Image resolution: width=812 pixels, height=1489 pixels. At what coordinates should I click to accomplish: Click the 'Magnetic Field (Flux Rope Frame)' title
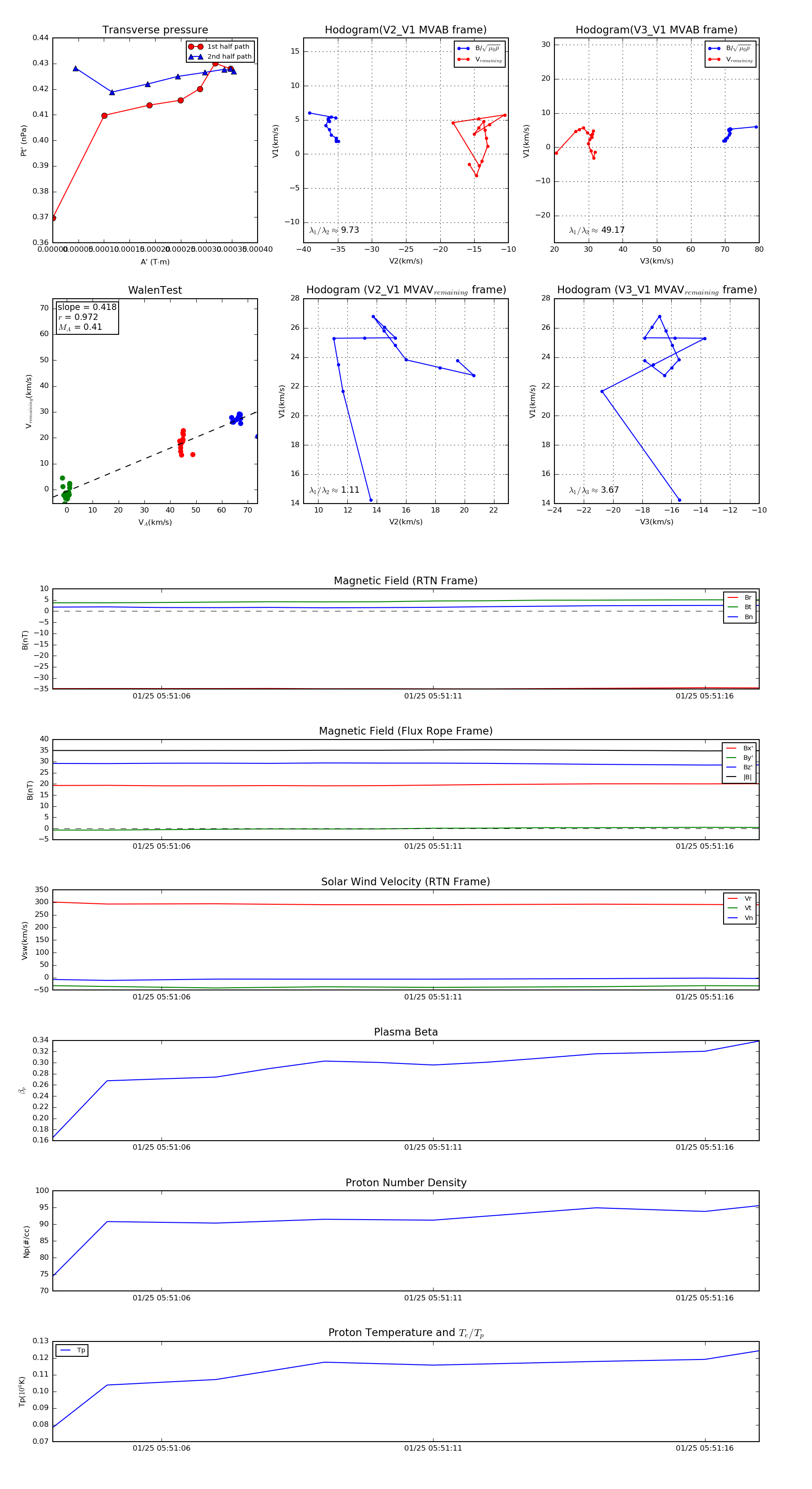tap(406, 731)
